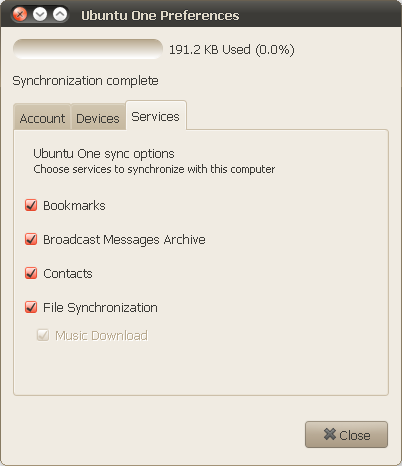Click the Ubuntu One sync options heading
The height and width of the screenshot is (466, 402).
(x=104, y=154)
